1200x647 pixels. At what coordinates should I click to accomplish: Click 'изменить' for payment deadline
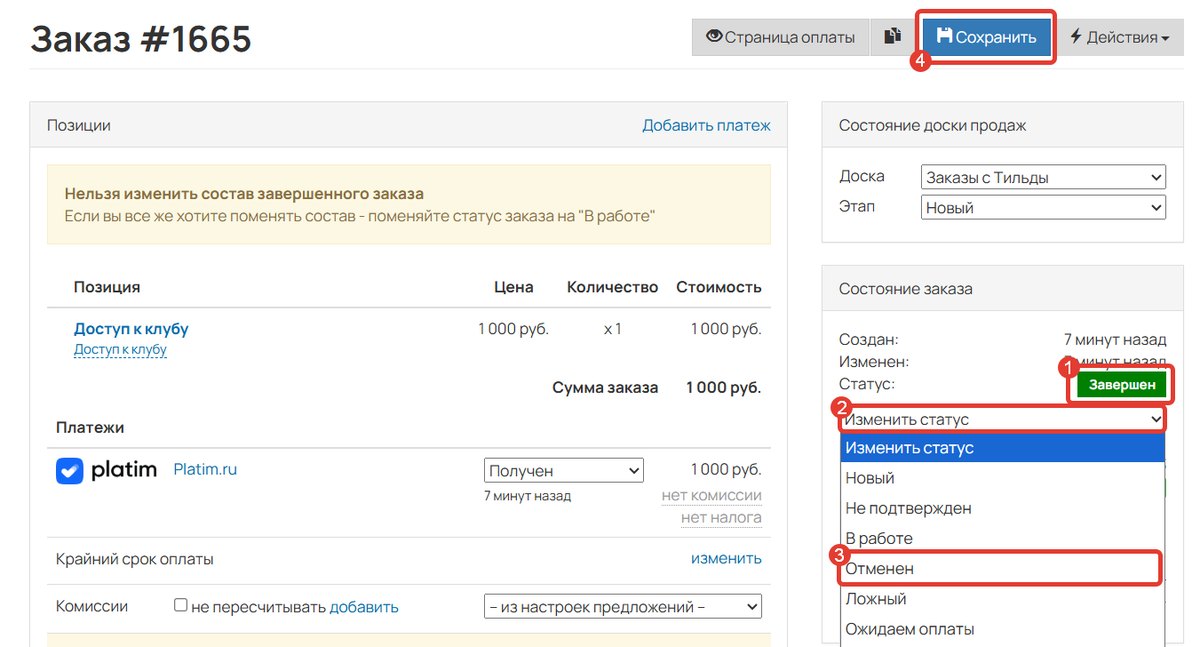726,558
